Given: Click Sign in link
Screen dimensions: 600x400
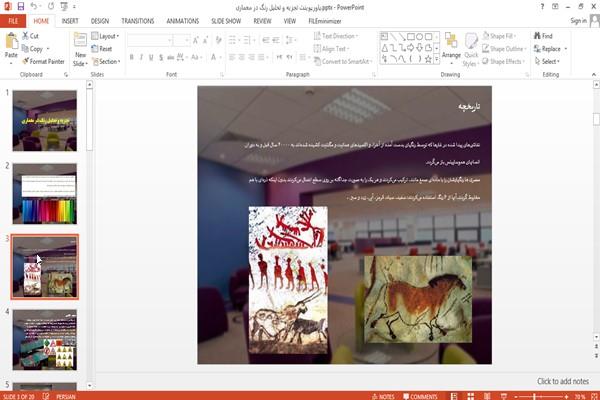Looking at the screenshot, I should 578,21.
